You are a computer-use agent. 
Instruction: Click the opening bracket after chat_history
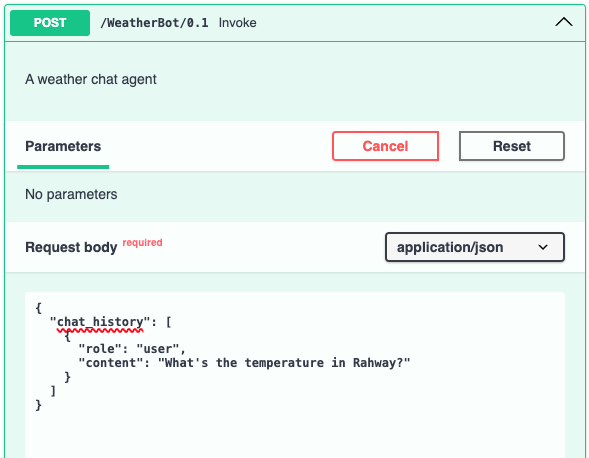click(x=168, y=322)
